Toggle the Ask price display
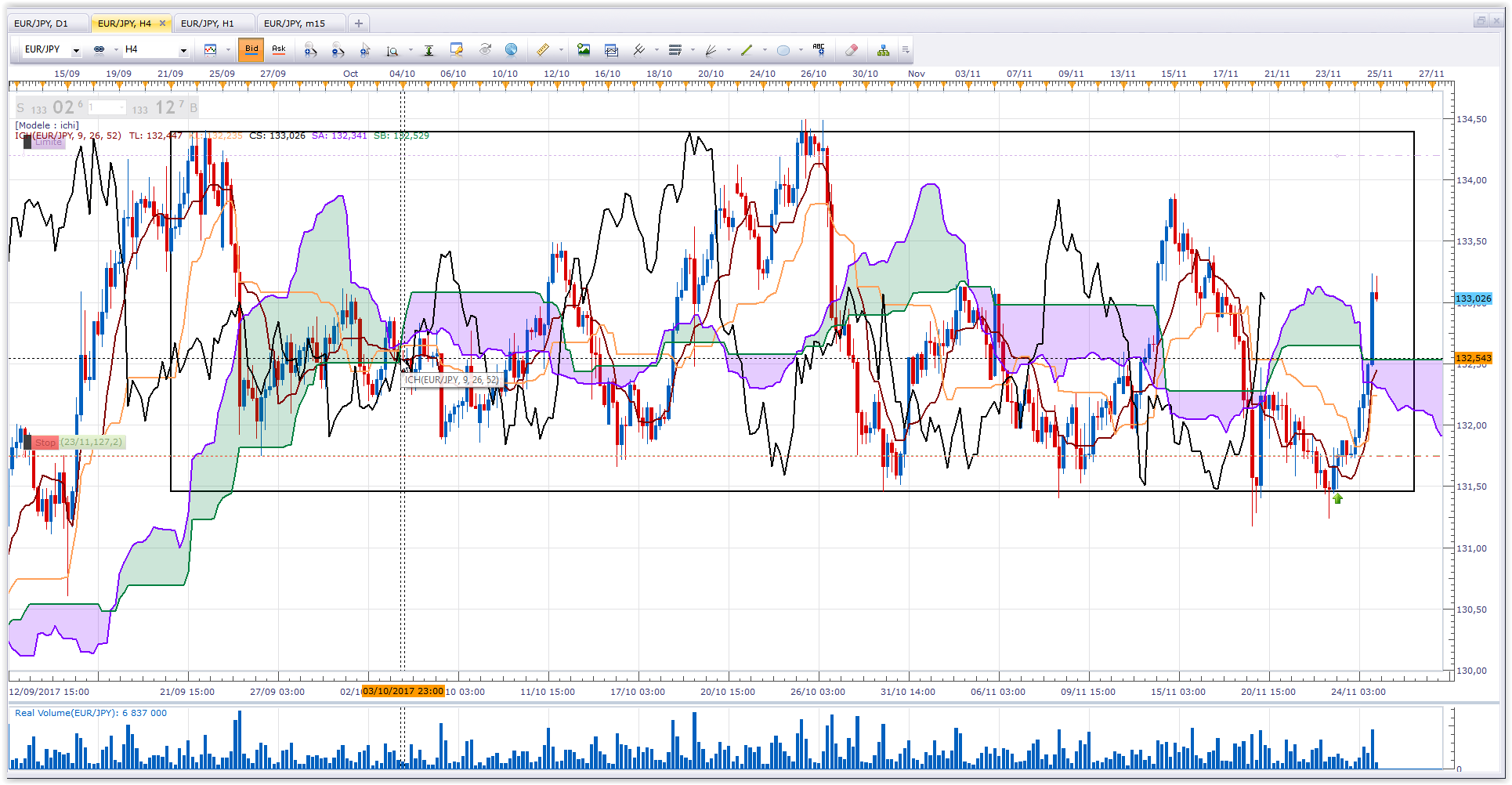Screen dimensions: 1512x785 (279, 49)
